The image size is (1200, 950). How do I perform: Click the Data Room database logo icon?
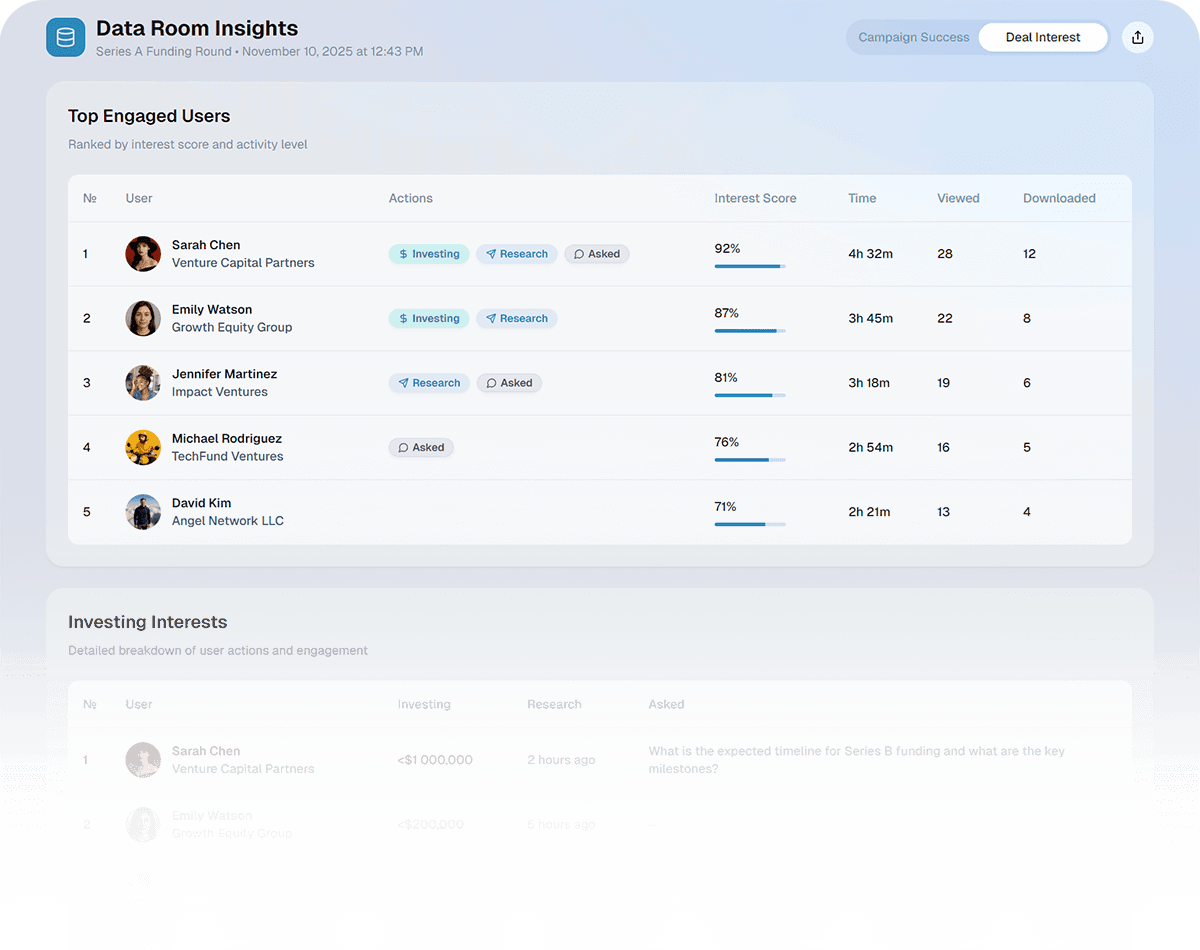click(66, 38)
